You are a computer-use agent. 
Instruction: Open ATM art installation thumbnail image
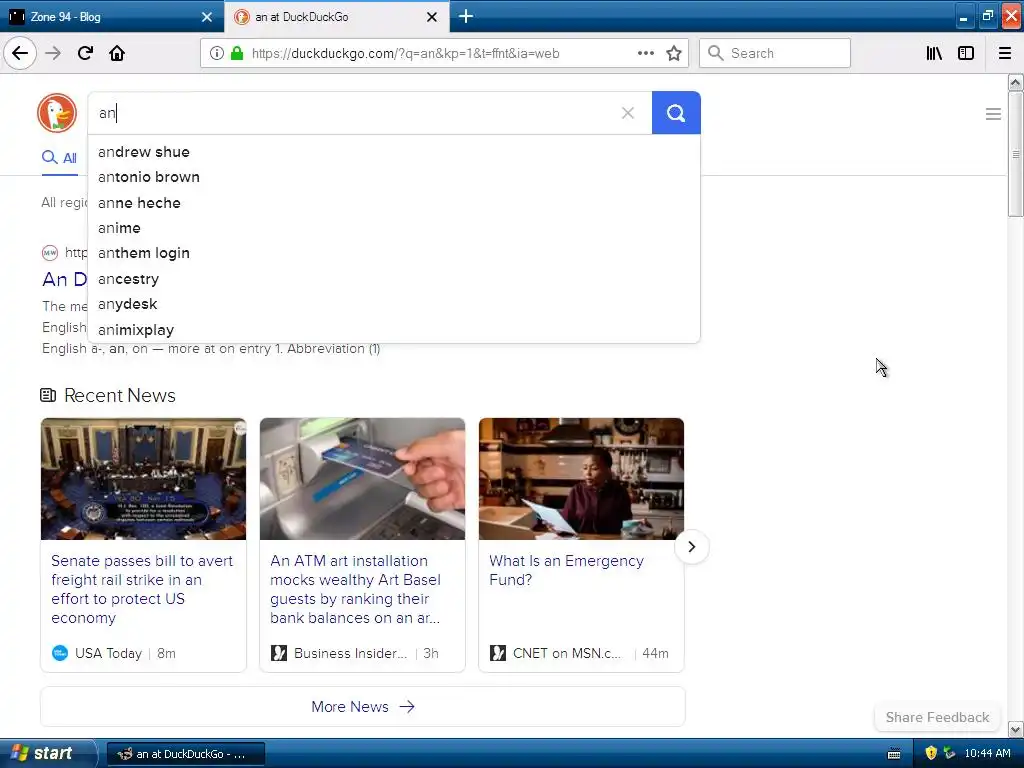(x=362, y=479)
